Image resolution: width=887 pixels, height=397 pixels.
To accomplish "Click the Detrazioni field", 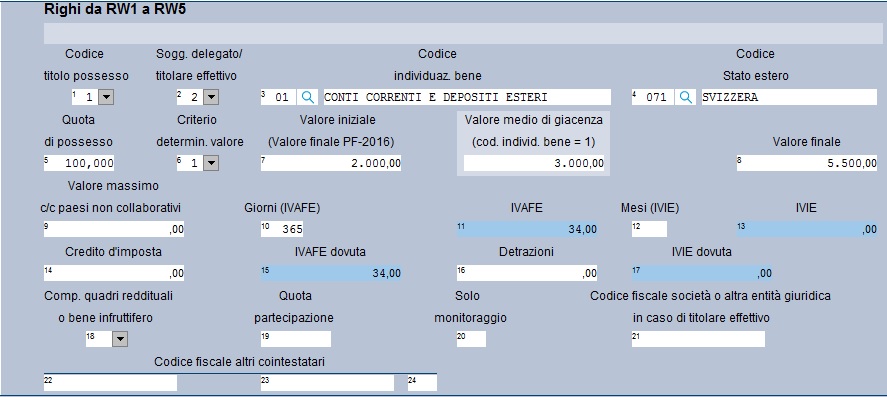I will tap(527, 274).
